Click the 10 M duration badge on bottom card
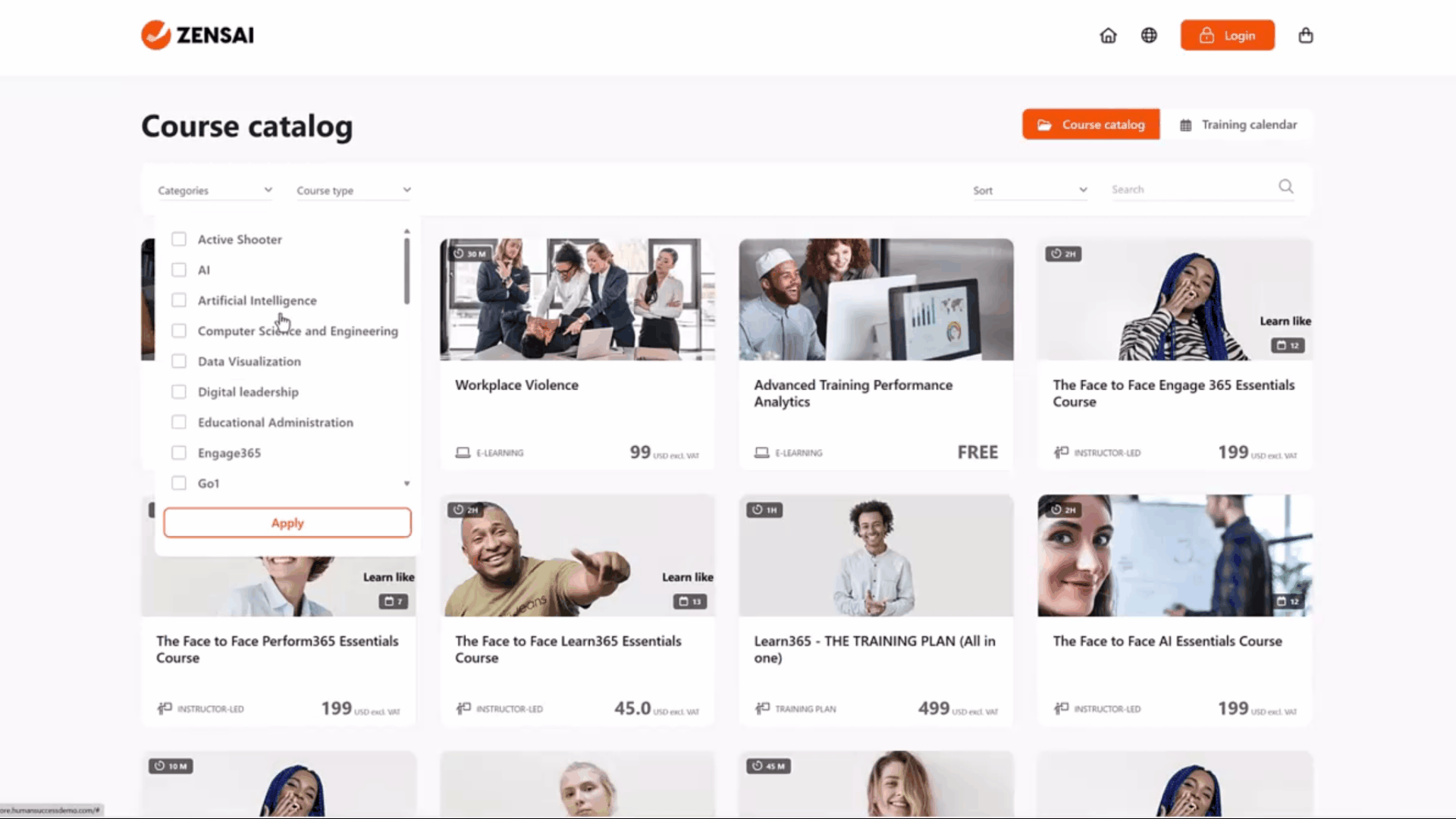 (x=171, y=766)
